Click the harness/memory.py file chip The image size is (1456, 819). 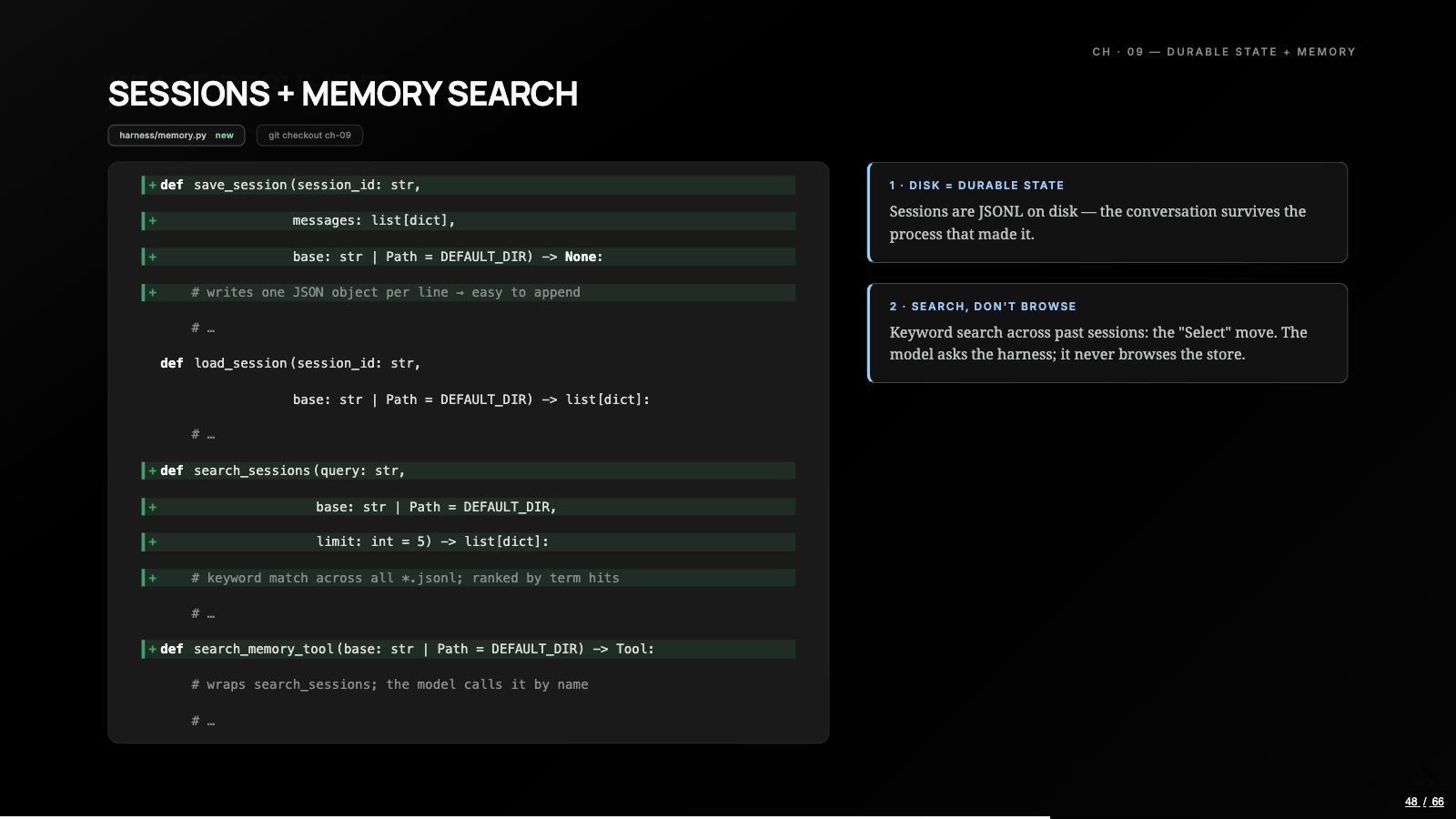[177, 136]
